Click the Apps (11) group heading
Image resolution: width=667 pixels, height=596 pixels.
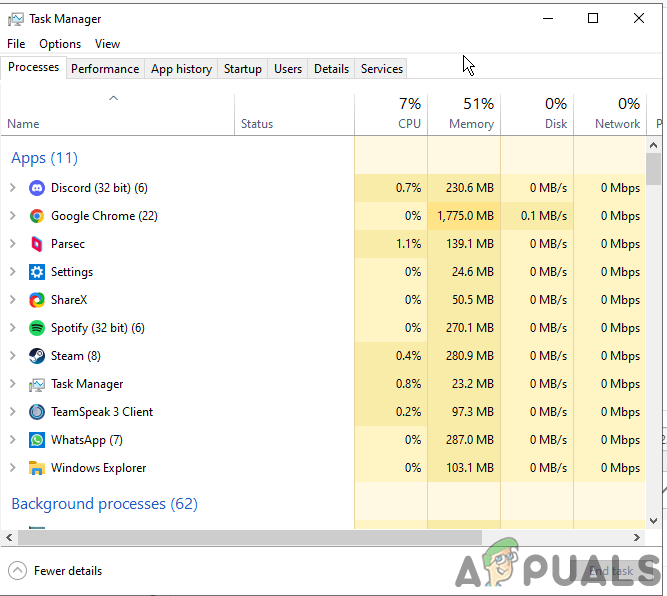click(x=44, y=158)
